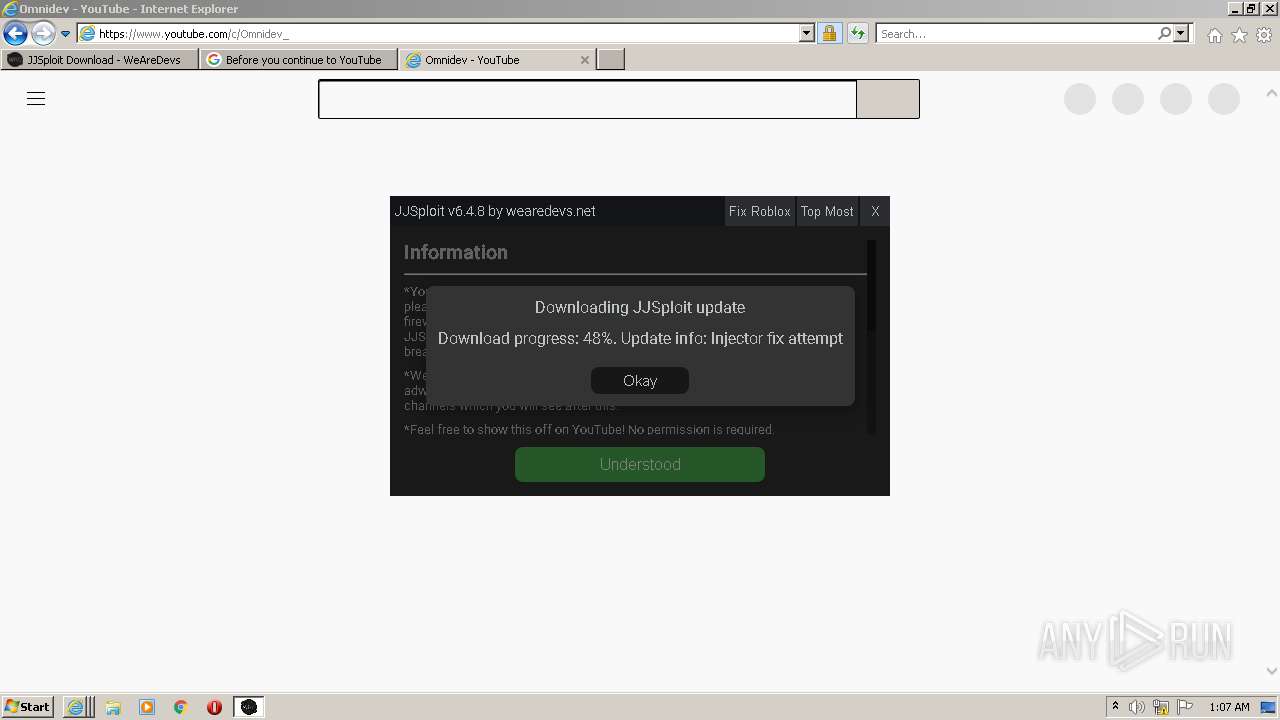
Task: Show hidden system tray icons
Action: tap(1115, 707)
